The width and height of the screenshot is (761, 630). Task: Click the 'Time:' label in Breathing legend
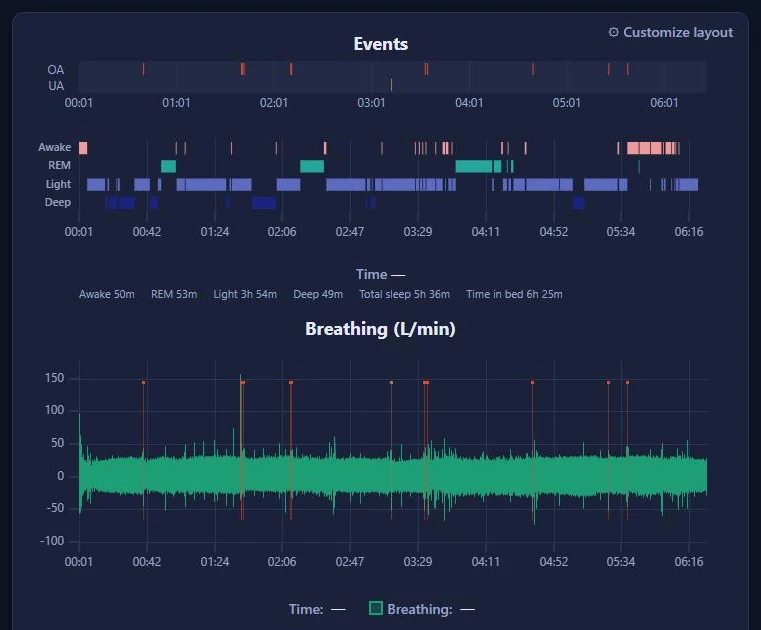tap(306, 609)
